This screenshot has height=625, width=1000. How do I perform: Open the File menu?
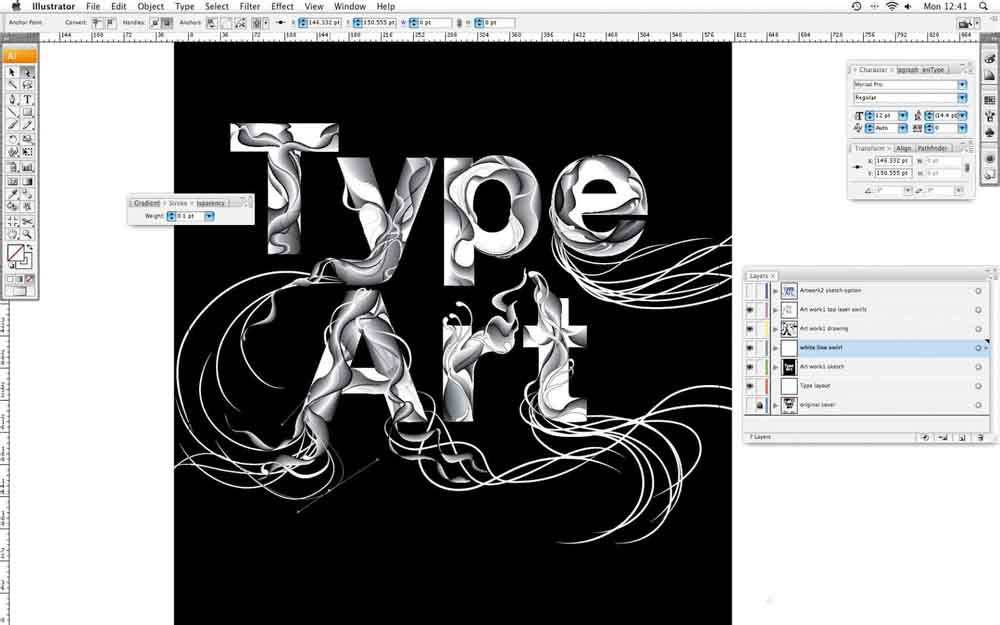click(93, 6)
